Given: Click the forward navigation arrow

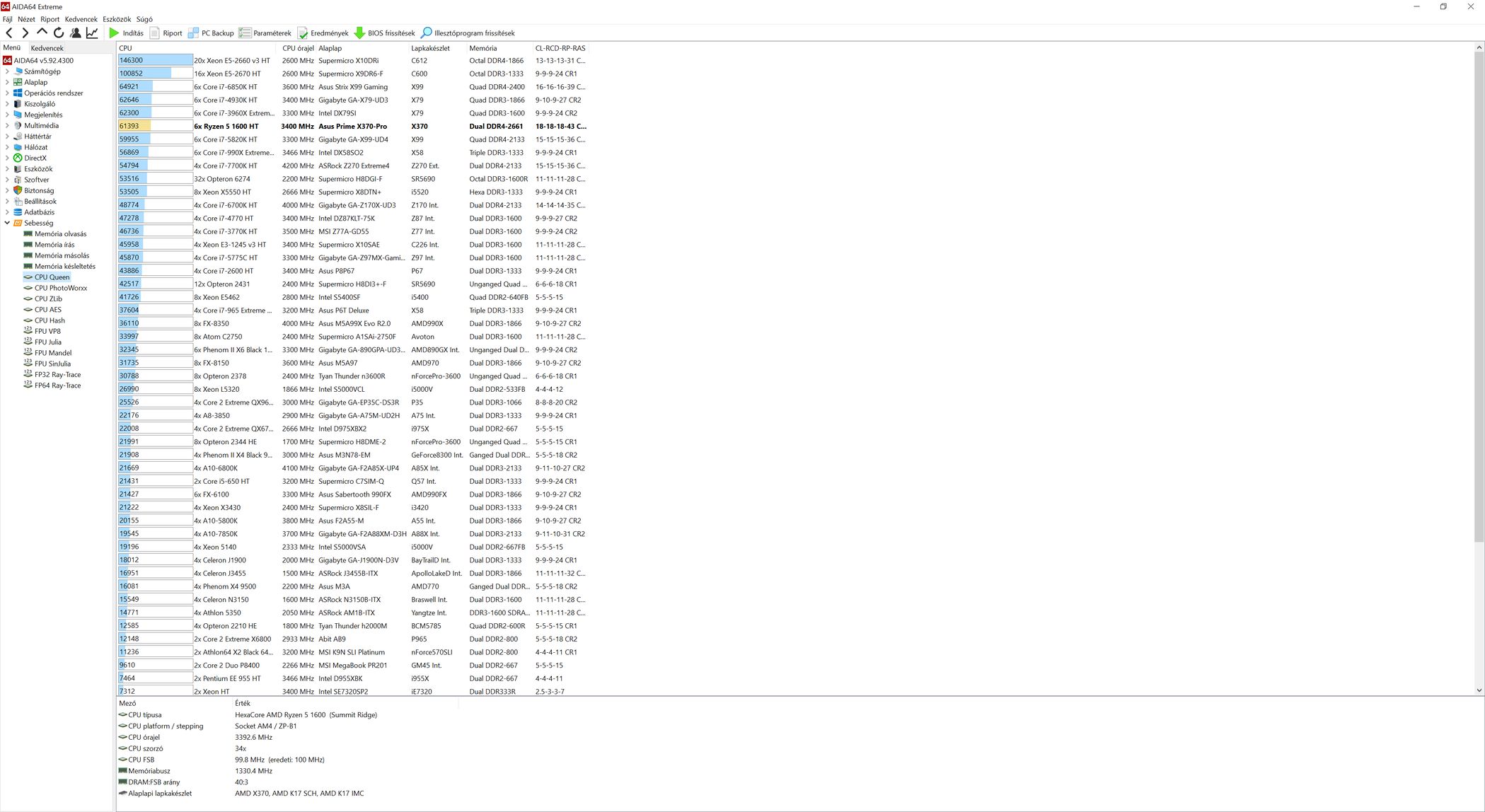Looking at the screenshot, I should pos(25,33).
